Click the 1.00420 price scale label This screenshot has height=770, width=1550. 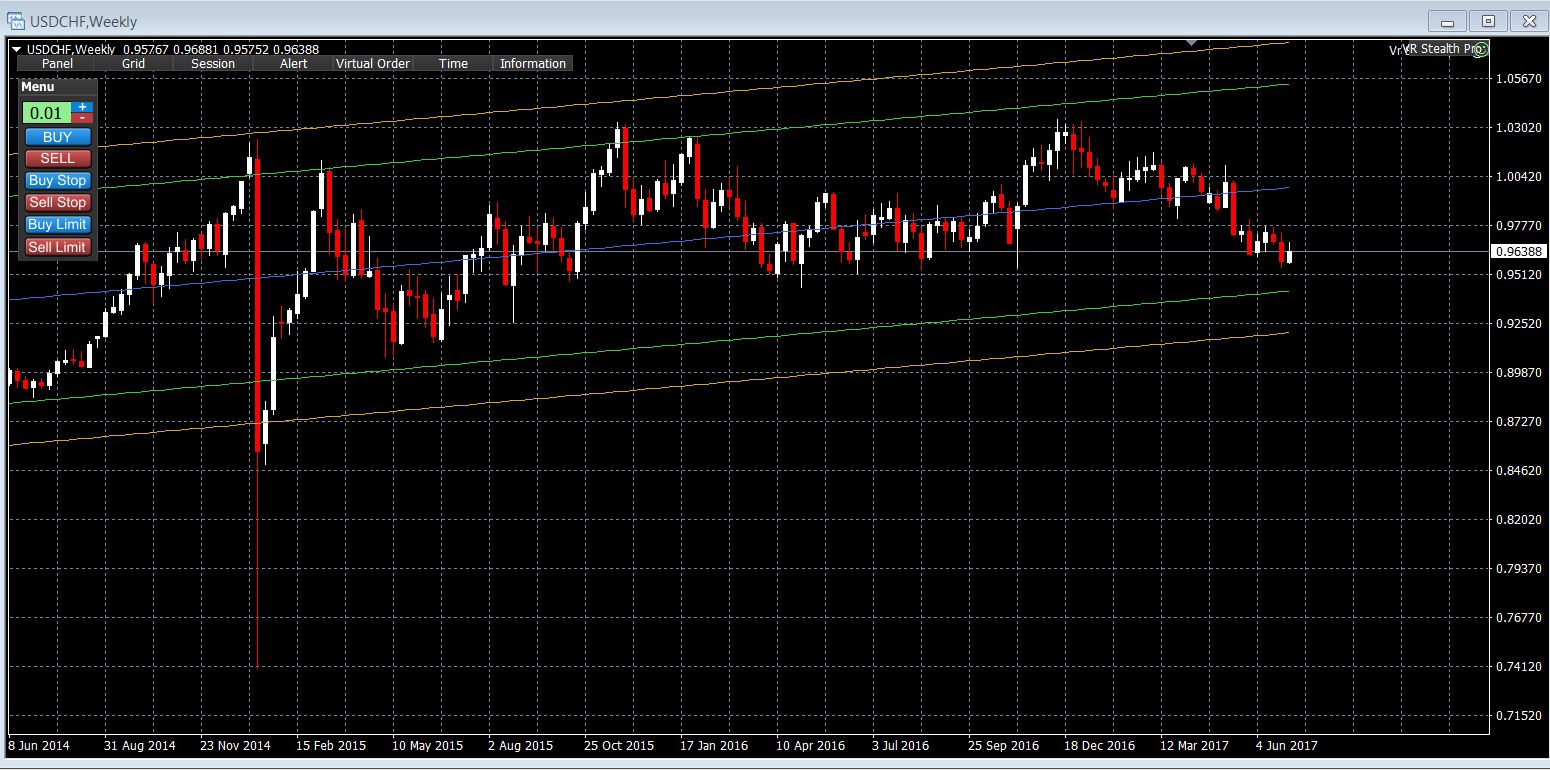coord(1519,177)
